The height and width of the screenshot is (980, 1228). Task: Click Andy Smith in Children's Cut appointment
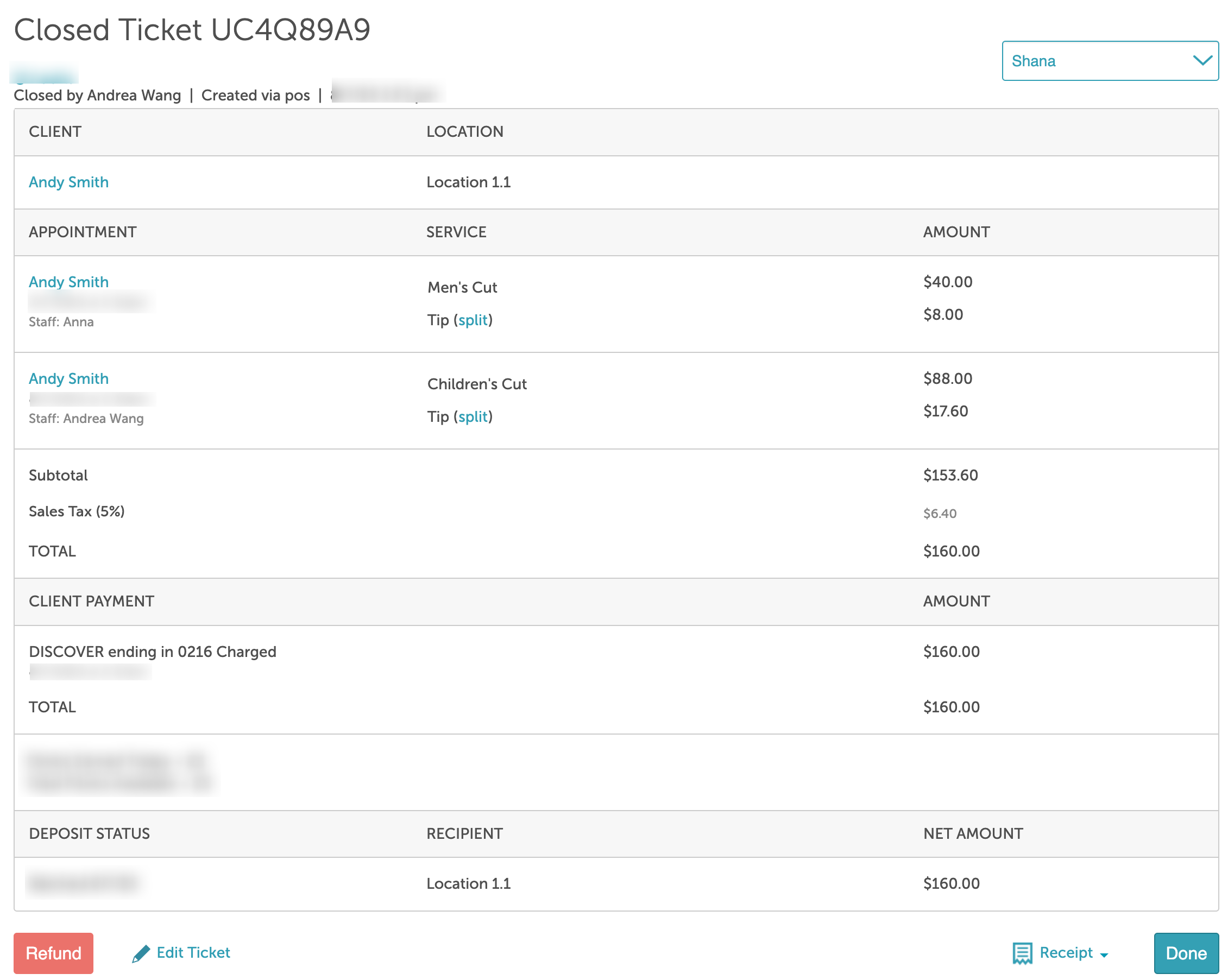[68, 378]
